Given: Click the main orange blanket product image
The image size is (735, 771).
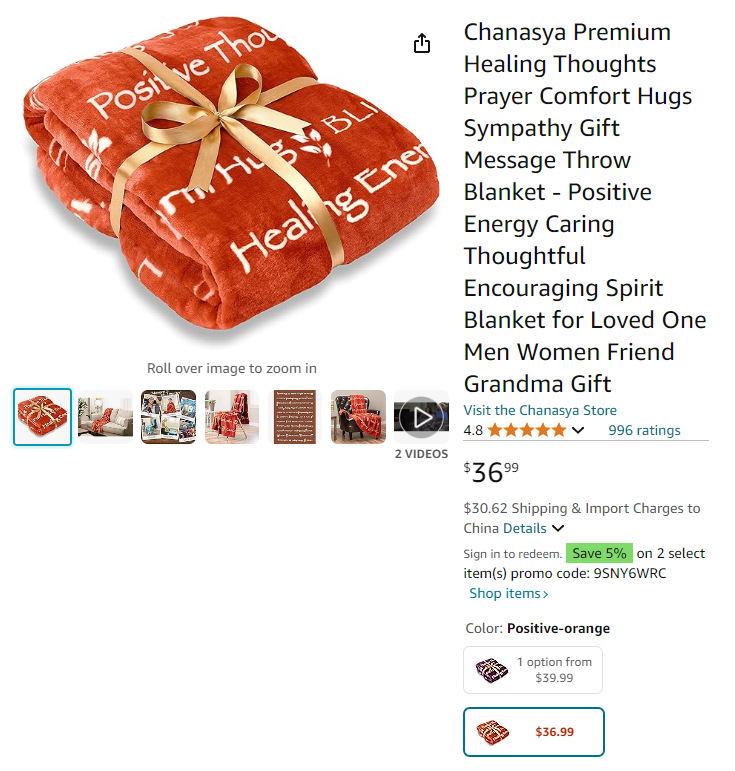Looking at the screenshot, I should point(231,179).
